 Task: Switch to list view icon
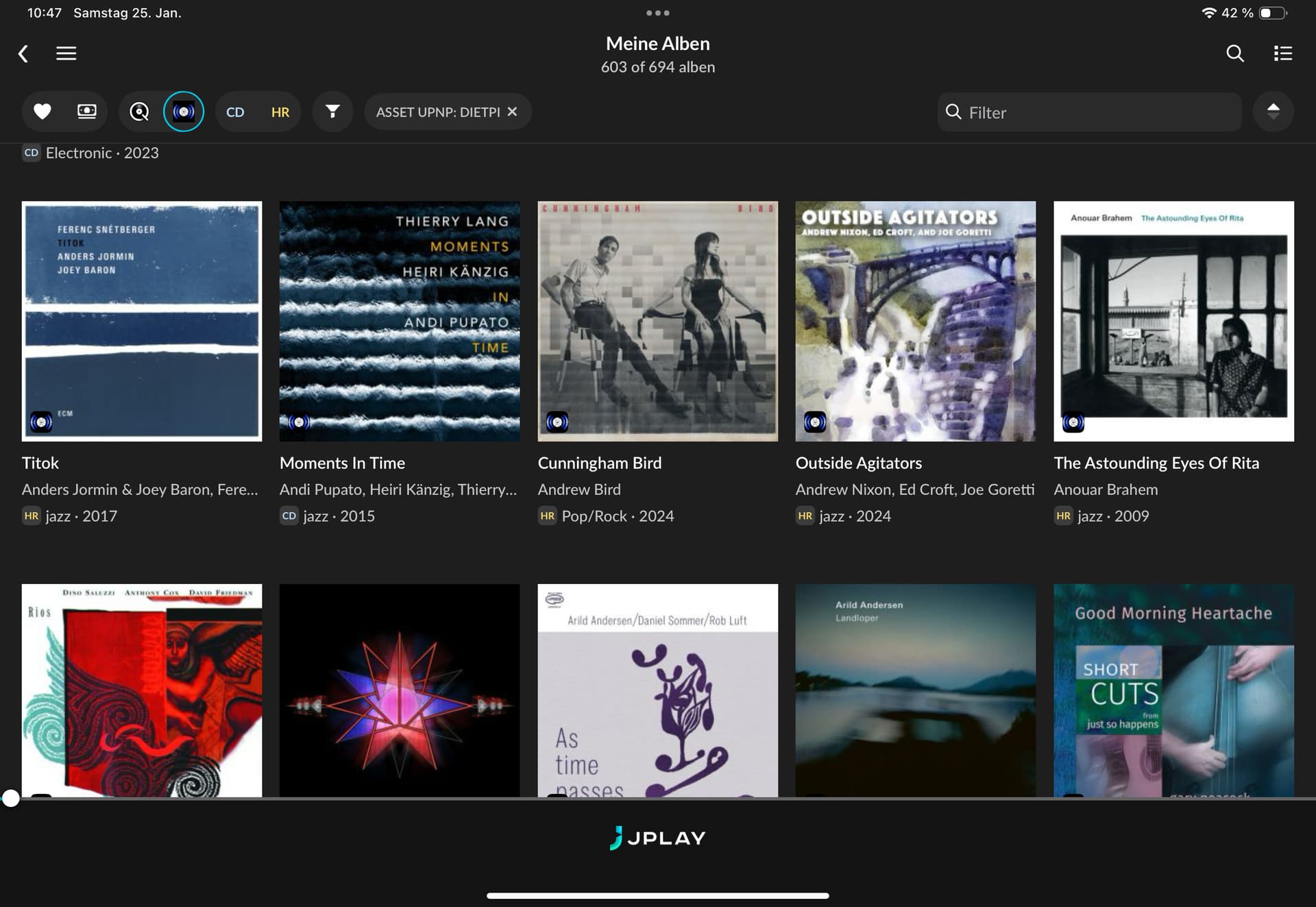[x=1283, y=53]
